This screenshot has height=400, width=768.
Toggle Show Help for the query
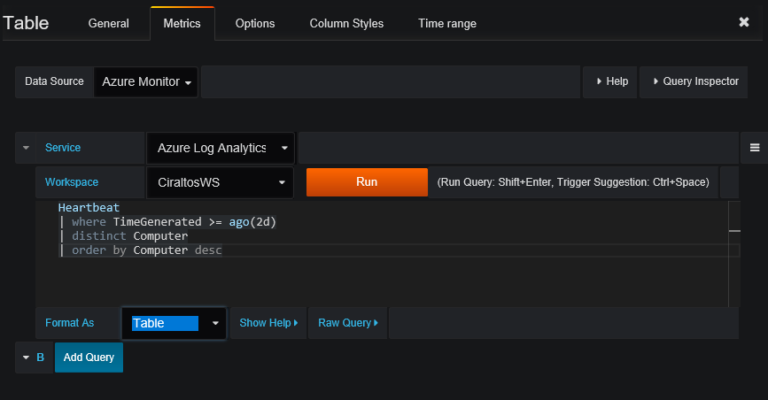[268, 323]
